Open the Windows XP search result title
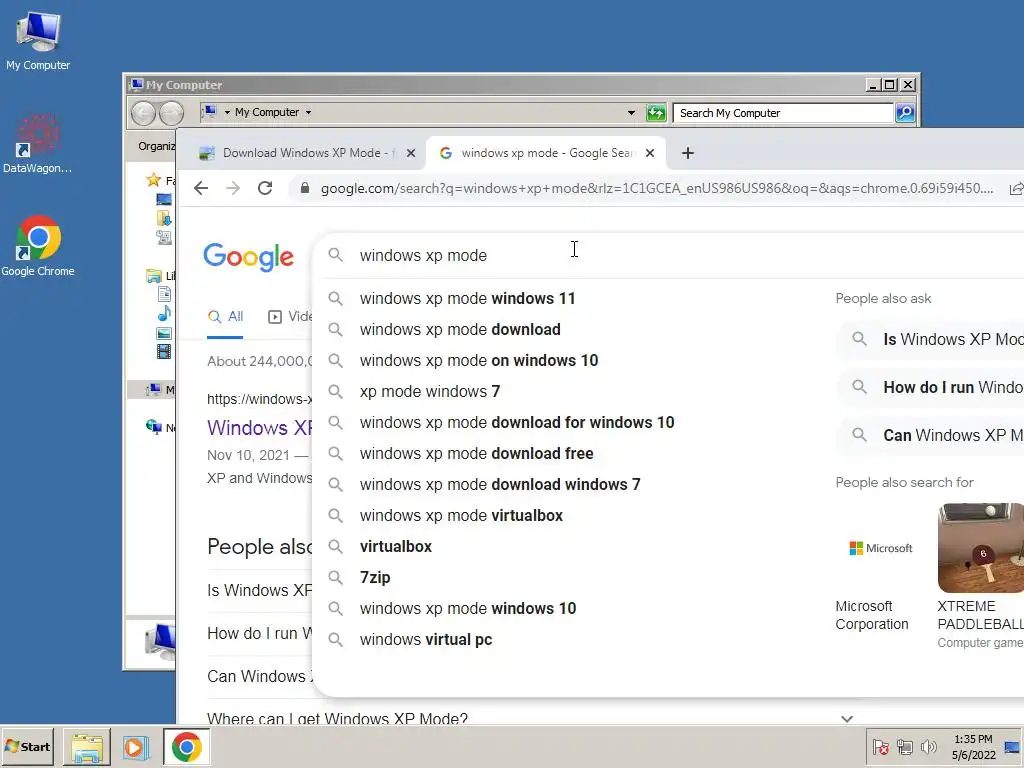 click(260, 428)
